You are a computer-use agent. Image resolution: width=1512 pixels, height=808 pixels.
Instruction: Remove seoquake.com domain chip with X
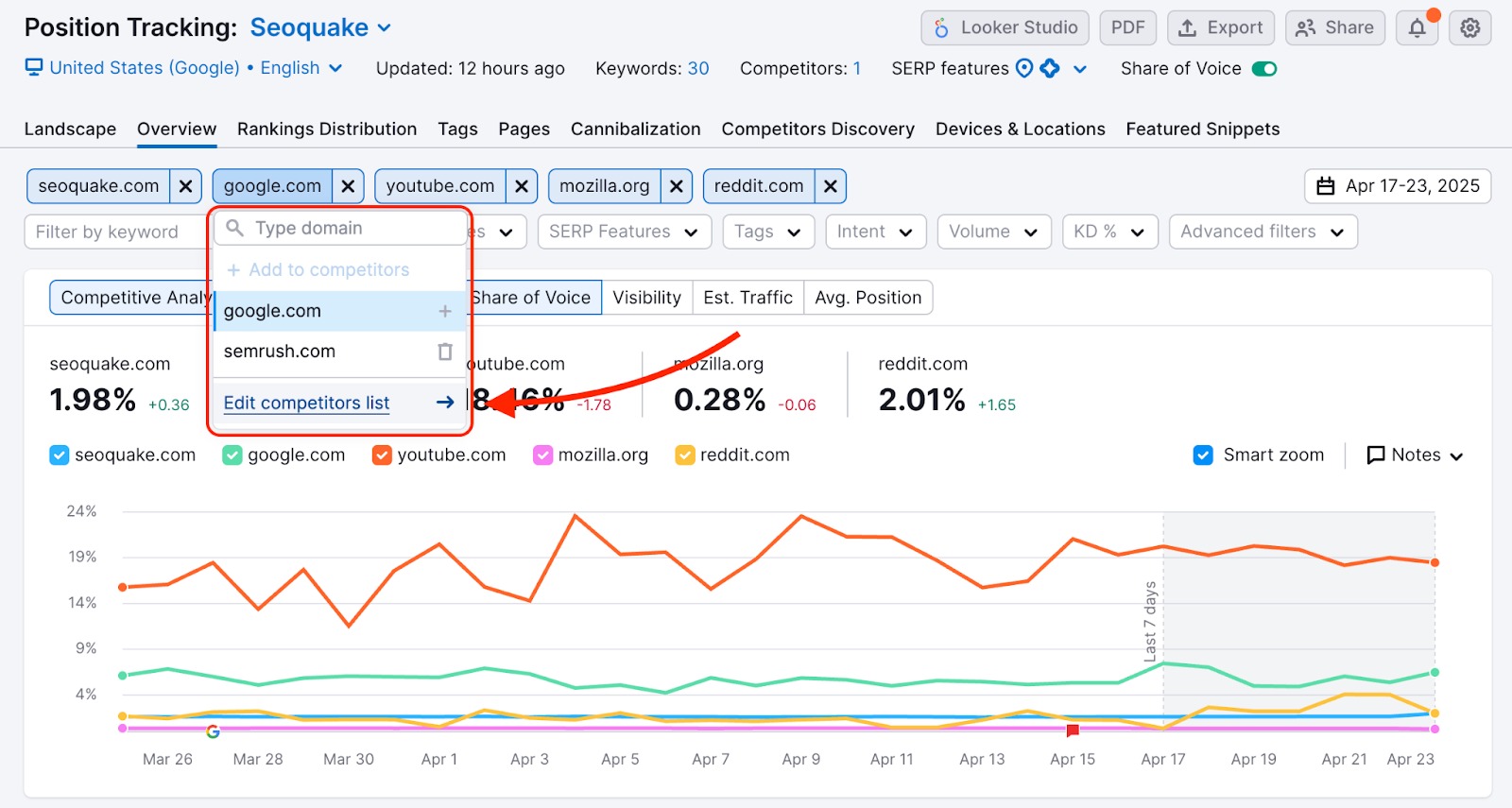click(185, 186)
